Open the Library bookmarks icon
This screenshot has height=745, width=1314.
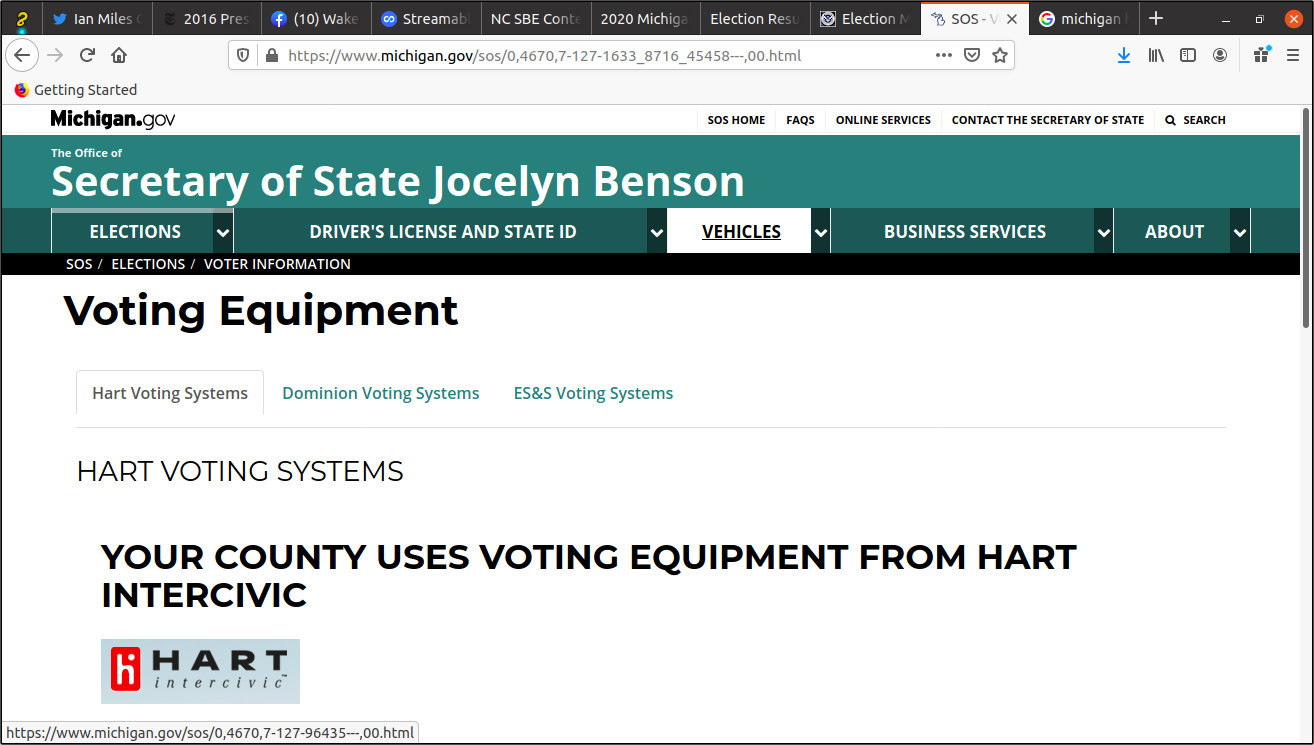(1156, 55)
